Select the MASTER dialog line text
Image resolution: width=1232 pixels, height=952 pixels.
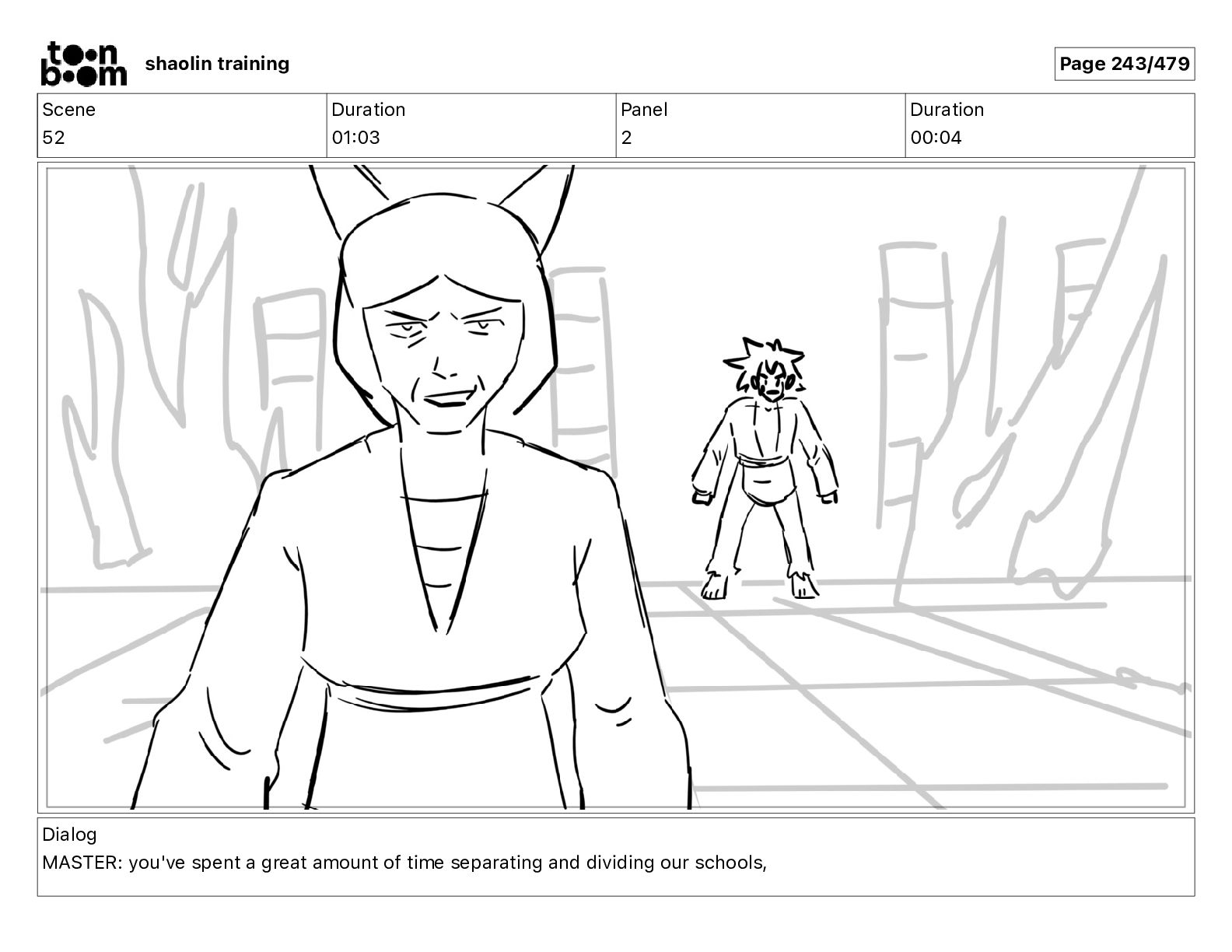(404, 863)
